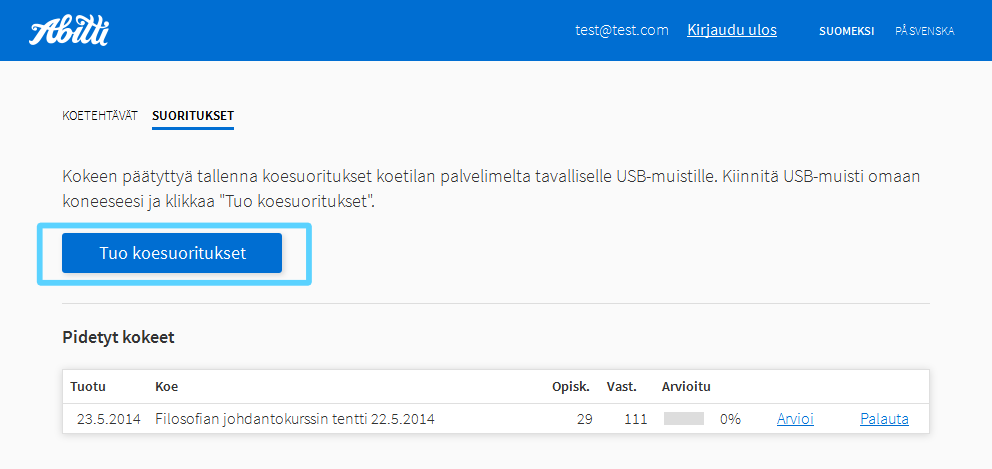
Task: Click the 0% graded value
Action: coord(730,419)
